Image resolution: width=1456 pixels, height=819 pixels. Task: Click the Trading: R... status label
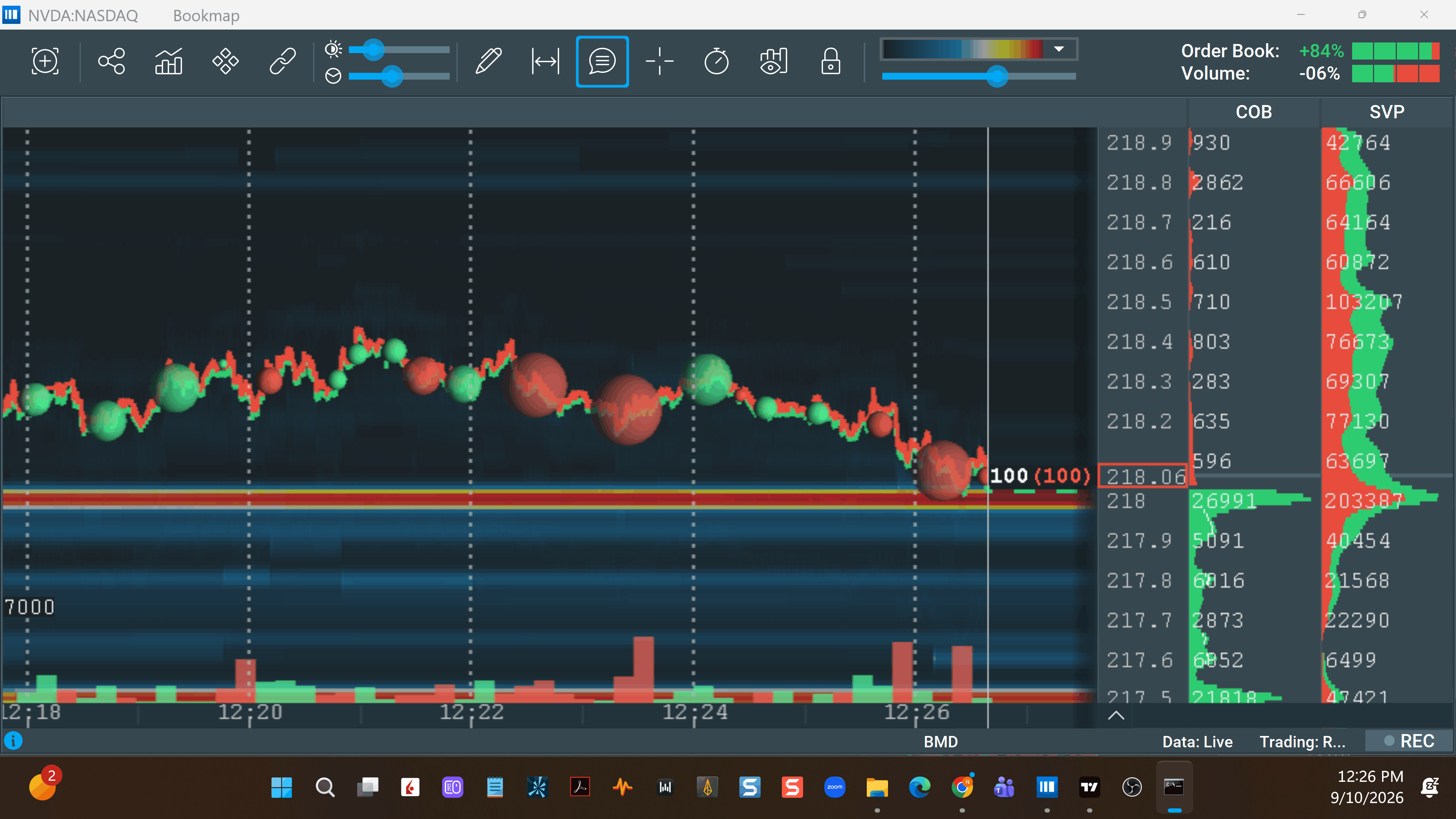[1302, 742]
